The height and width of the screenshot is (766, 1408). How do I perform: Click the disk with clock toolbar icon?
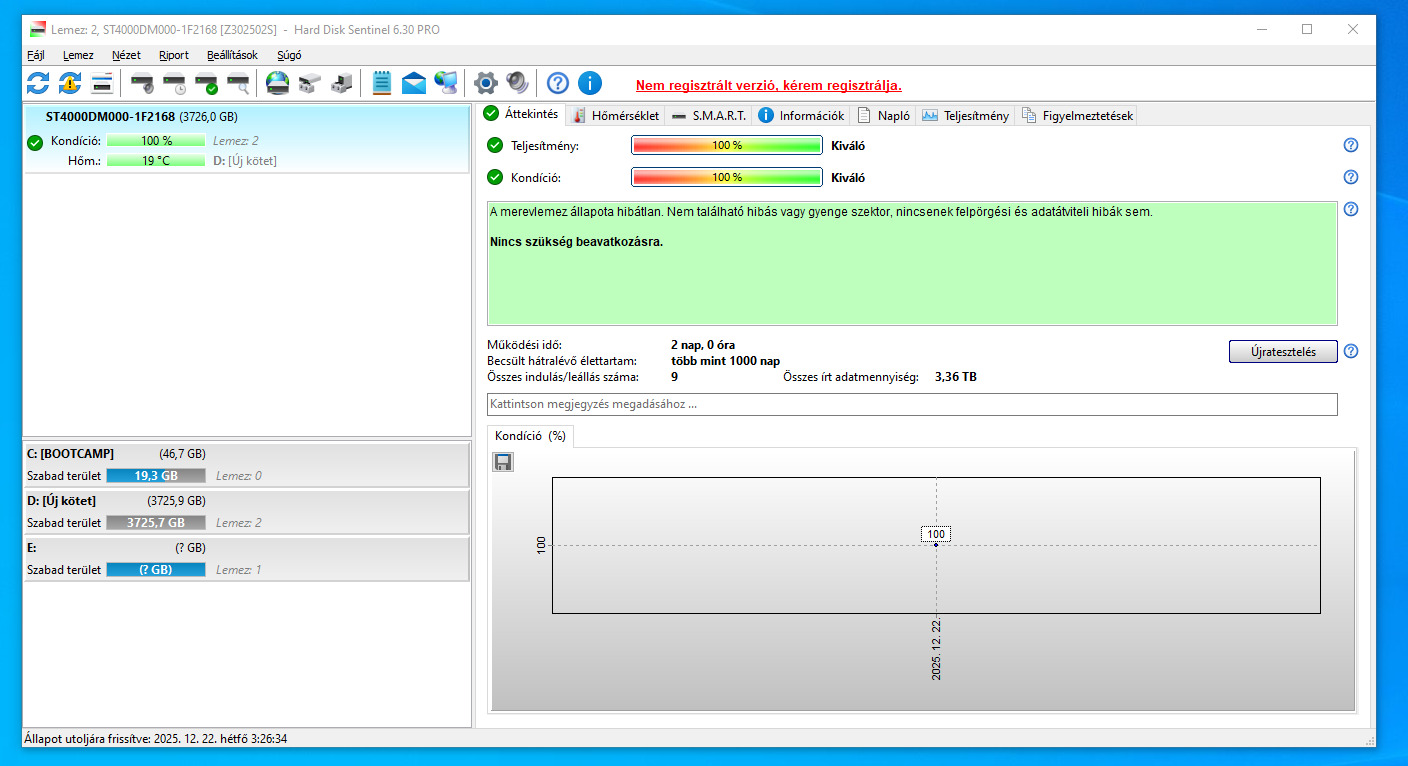point(174,83)
